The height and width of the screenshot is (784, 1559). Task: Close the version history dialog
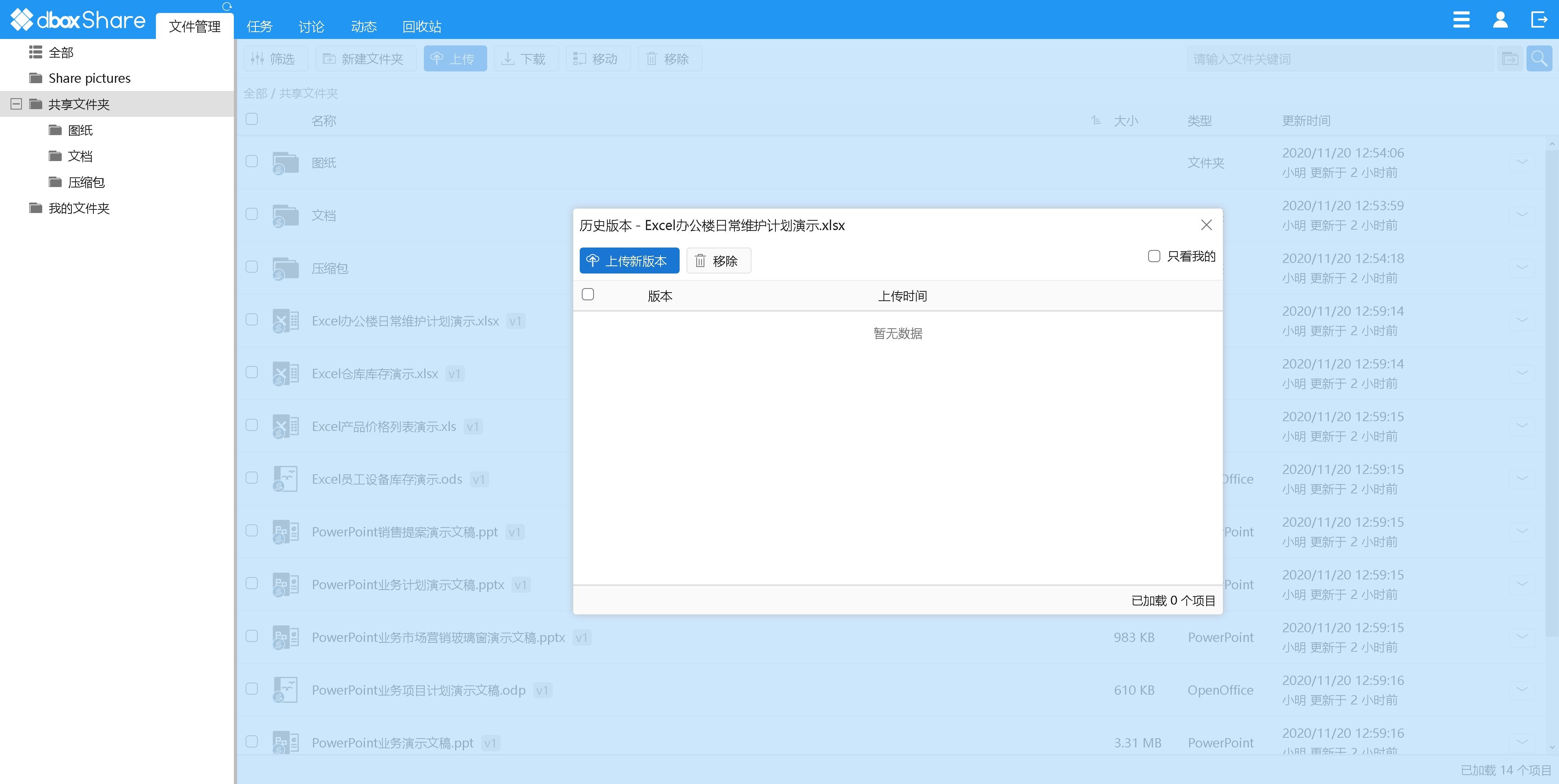[x=1206, y=225]
